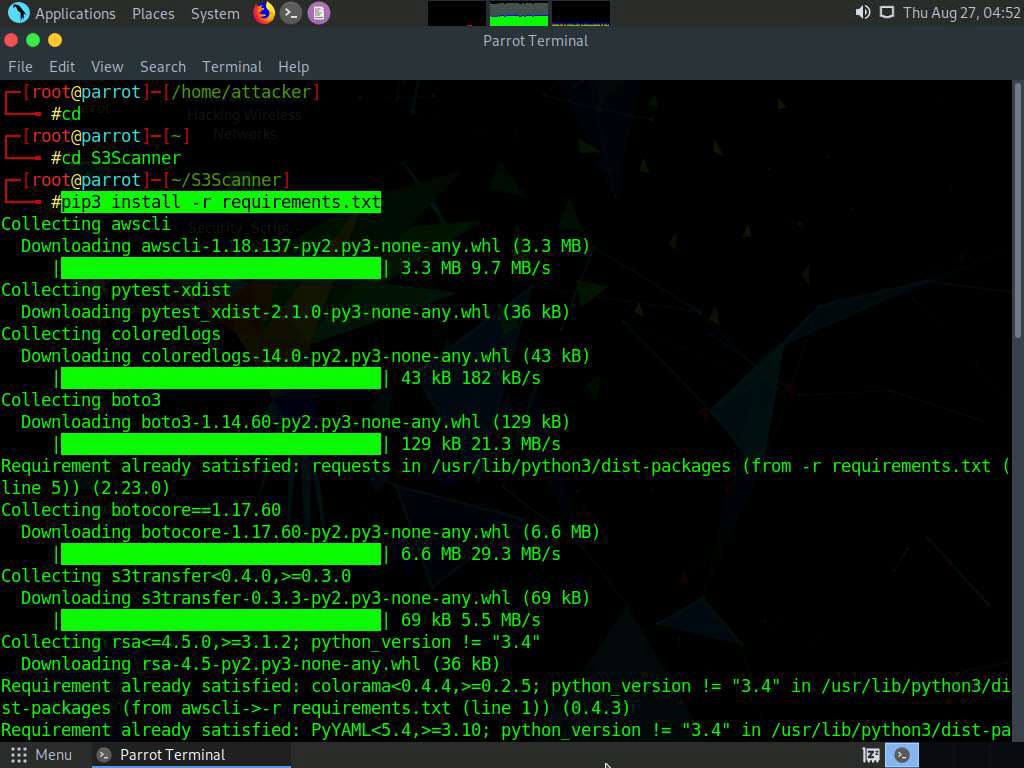Image resolution: width=1024 pixels, height=768 pixels.
Task: Open the terminal launcher in top panel
Action: [291, 13]
